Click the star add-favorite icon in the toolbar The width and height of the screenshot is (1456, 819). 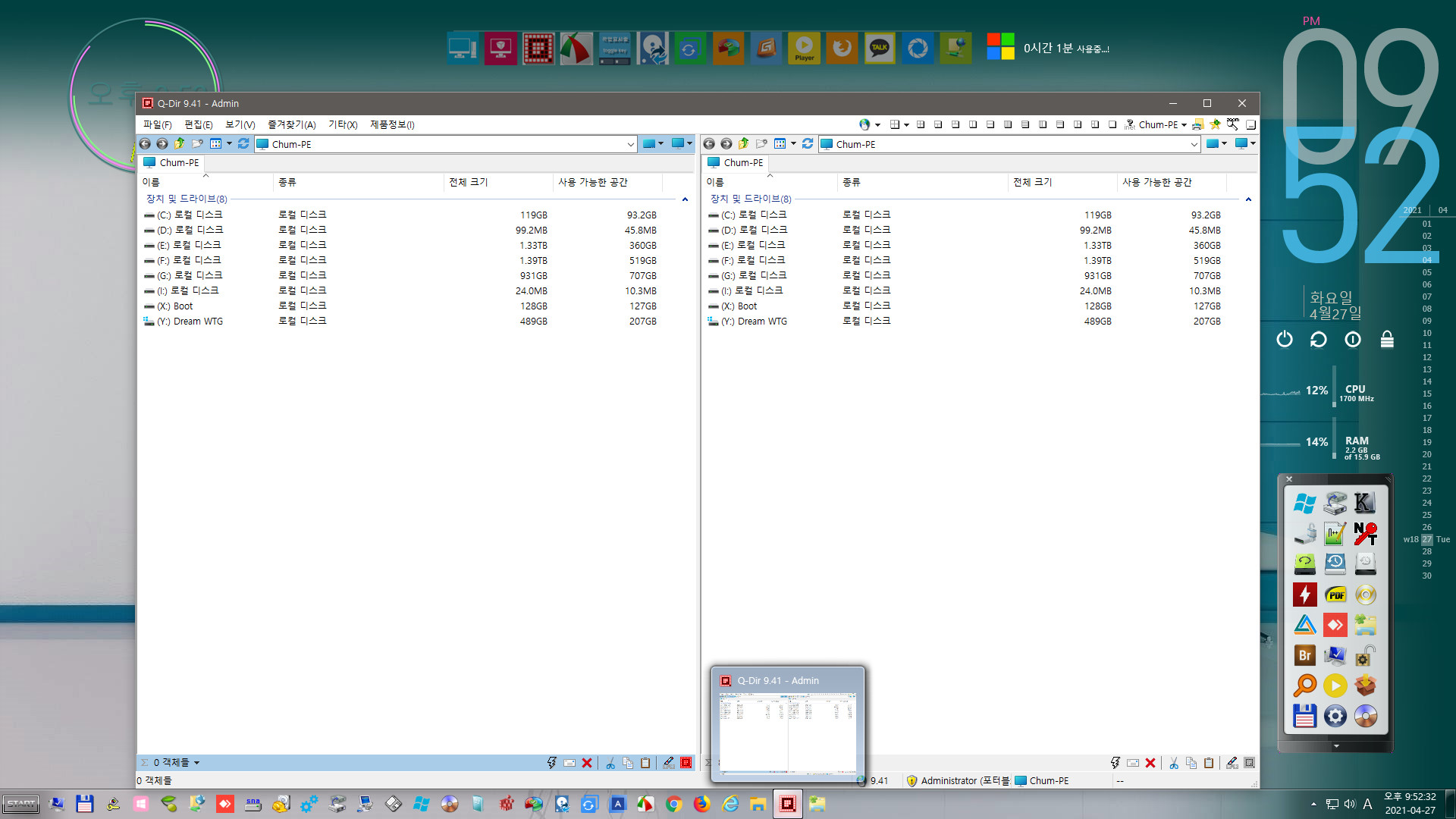pyautogui.click(x=1215, y=124)
